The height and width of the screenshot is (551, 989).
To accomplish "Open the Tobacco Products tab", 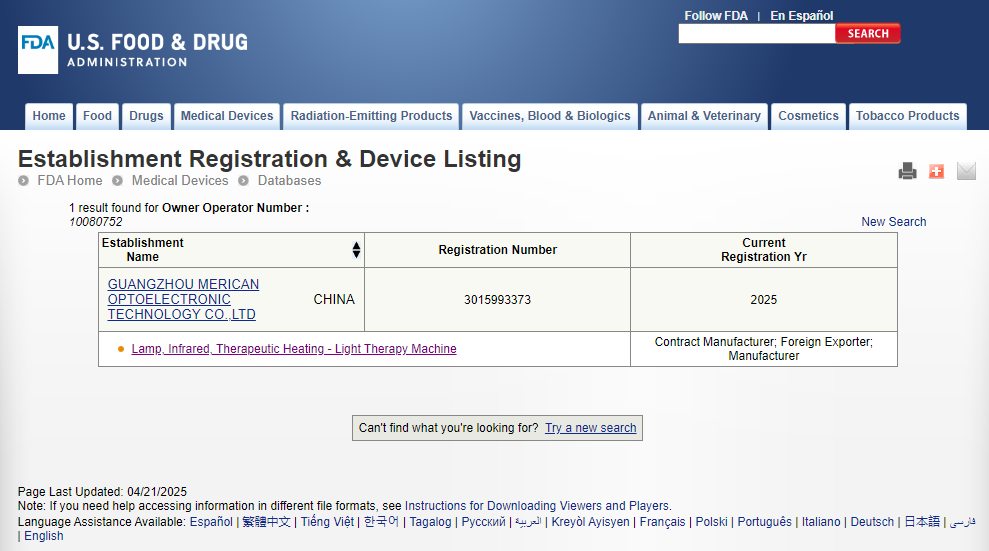I will coord(908,116).
